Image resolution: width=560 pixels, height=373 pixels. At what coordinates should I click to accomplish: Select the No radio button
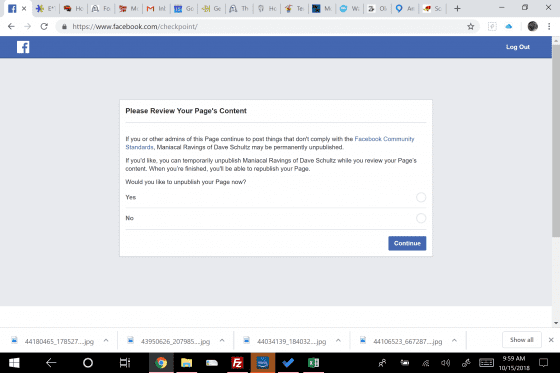[421, 218]
